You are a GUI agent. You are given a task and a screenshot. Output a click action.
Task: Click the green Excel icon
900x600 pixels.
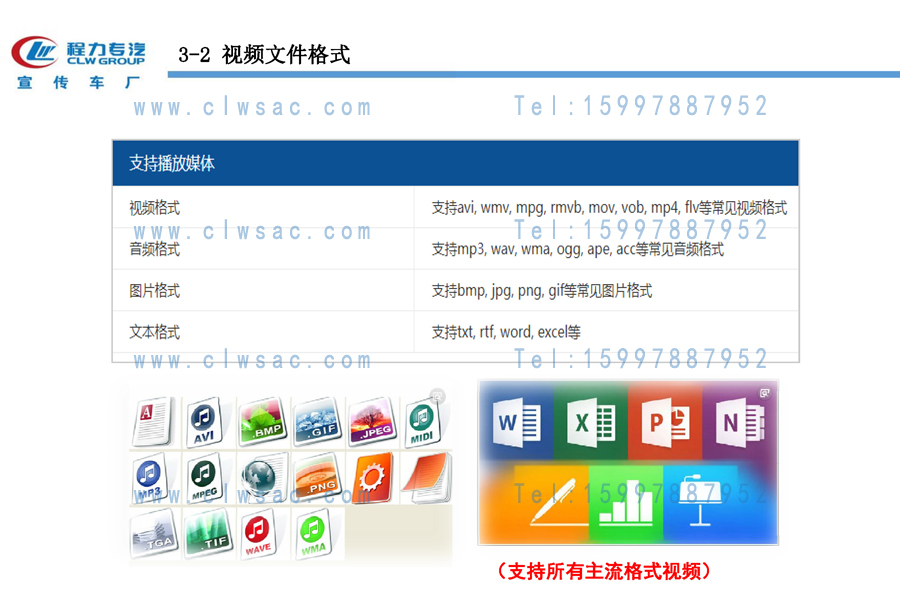click(590, 421)
